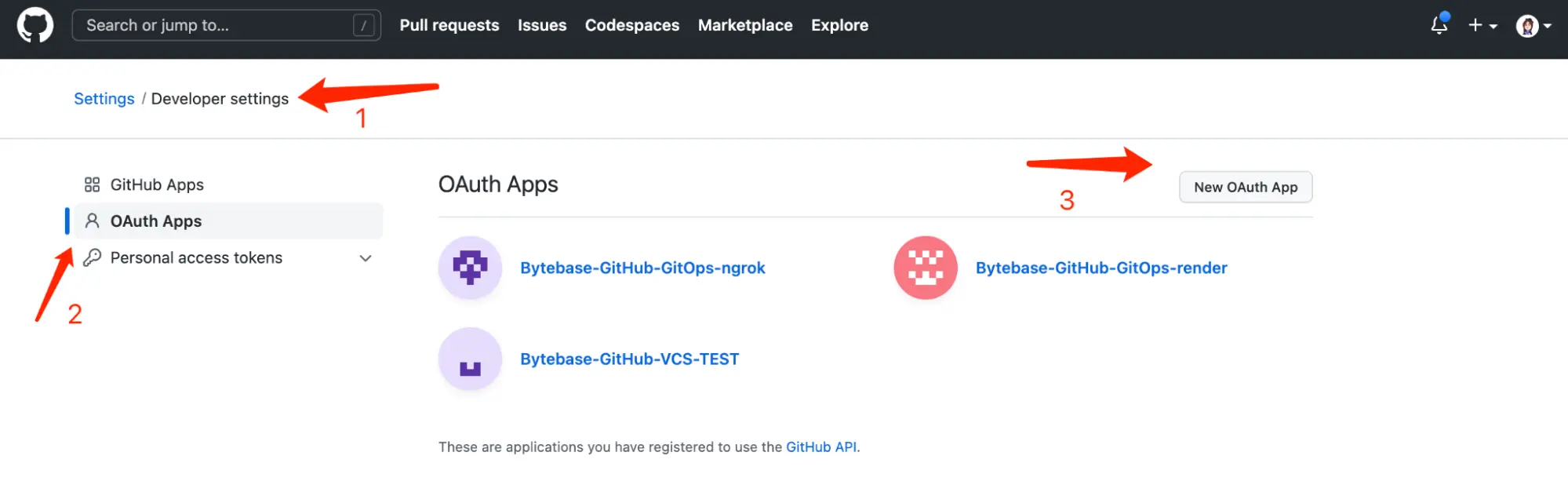Viewport: 1568px width, 496px height.
Task: Open Bytebase-GitHub-VCS-TEST link
Action: (x=629, y=359)
